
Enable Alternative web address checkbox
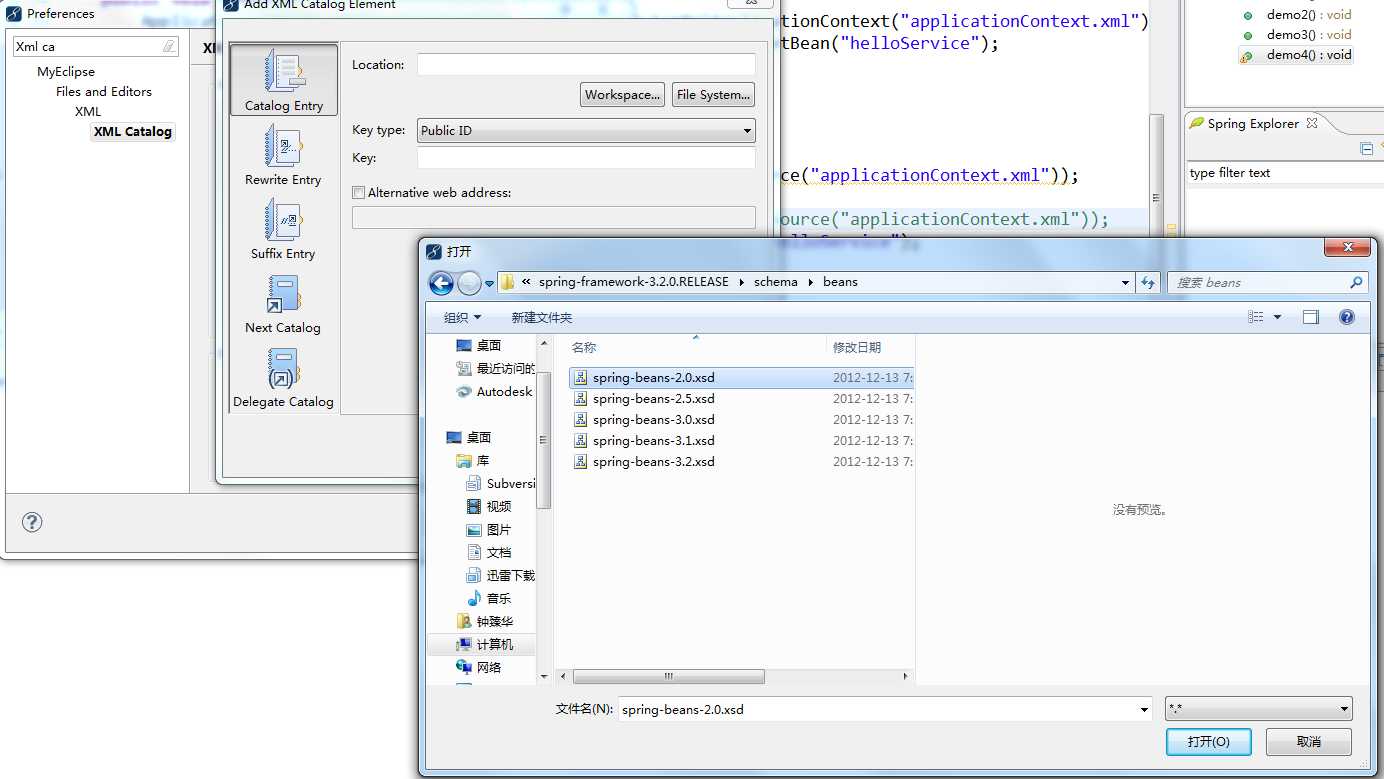point(358,193)
